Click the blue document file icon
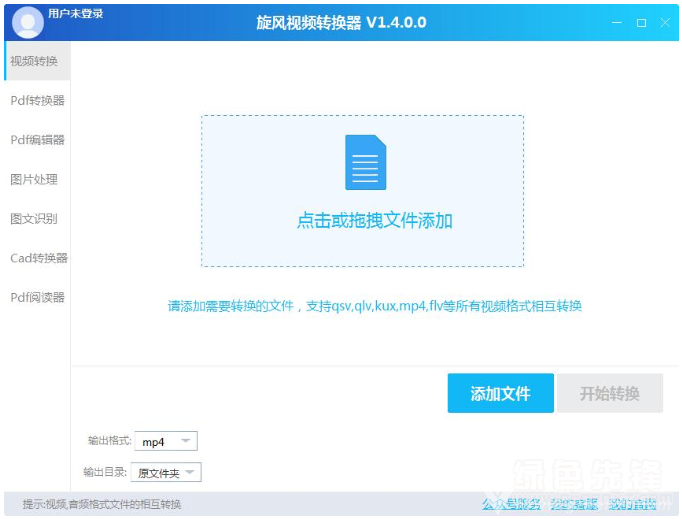The image size is (682, 519). (365, 162)
